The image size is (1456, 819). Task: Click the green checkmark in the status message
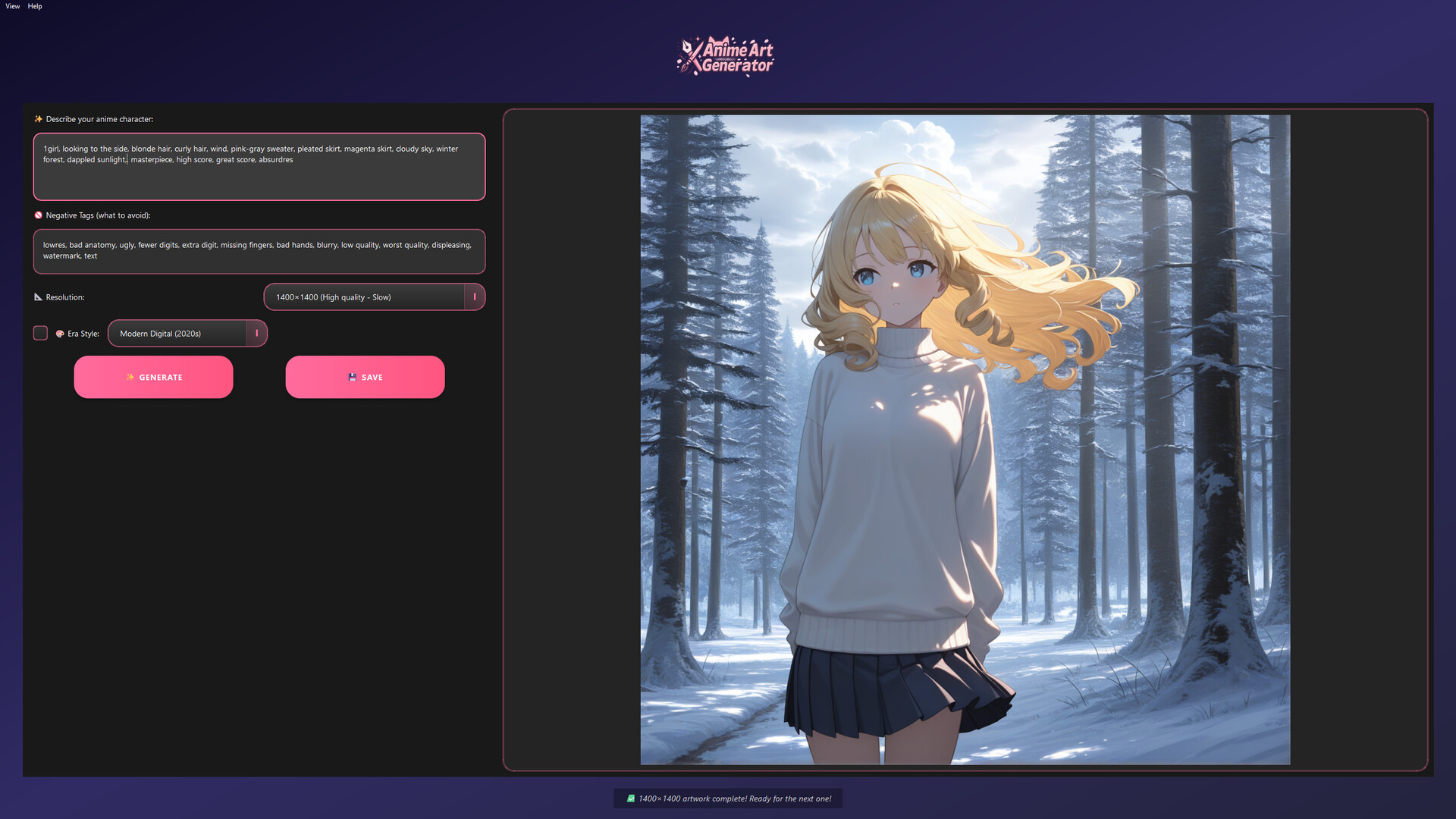click(630, 799)
